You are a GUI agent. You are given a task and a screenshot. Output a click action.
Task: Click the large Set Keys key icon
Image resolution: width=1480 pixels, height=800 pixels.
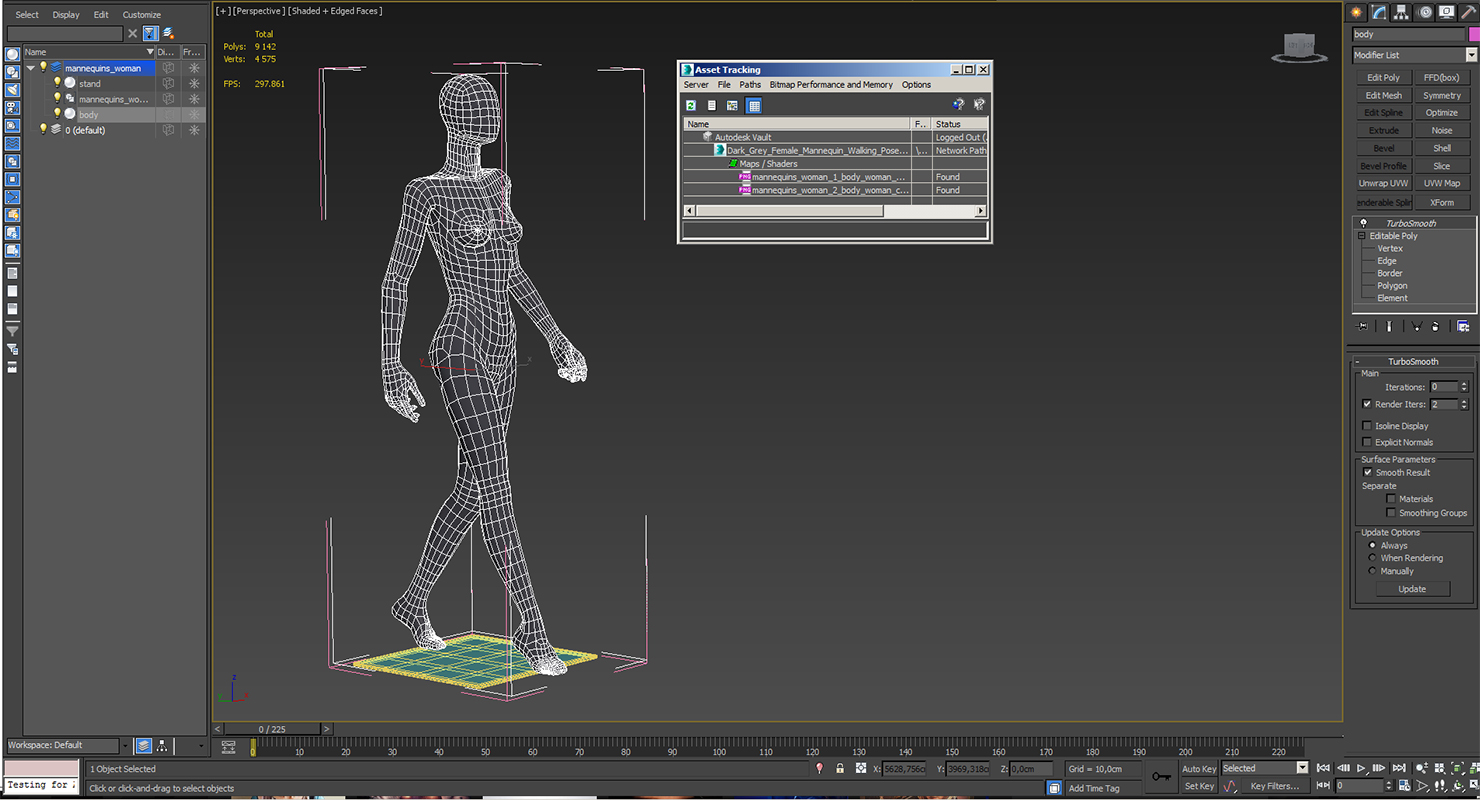tap(1161, 776)
